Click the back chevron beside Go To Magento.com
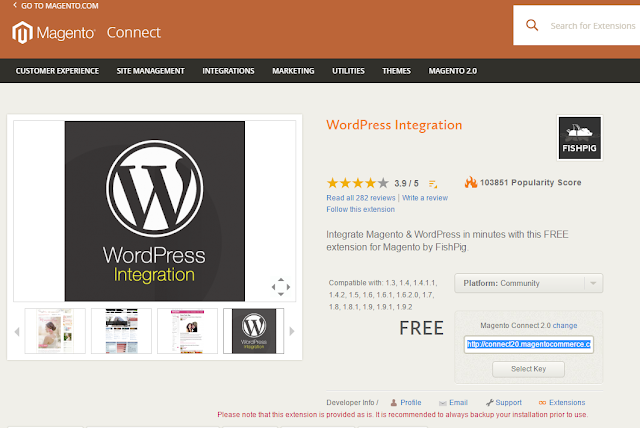Screen dimensions: 640x428 coord(15,5)
